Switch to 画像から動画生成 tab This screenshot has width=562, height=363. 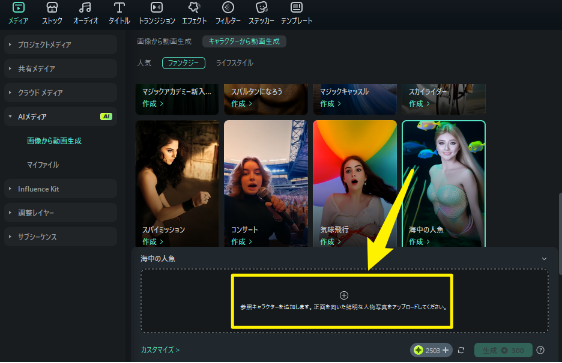pos(164,42)
